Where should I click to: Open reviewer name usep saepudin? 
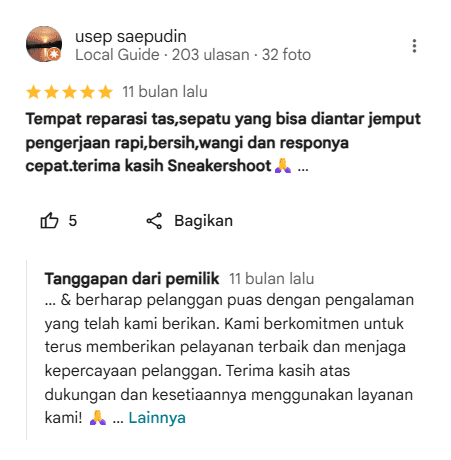pyautogui.click(x=131, y=36)
